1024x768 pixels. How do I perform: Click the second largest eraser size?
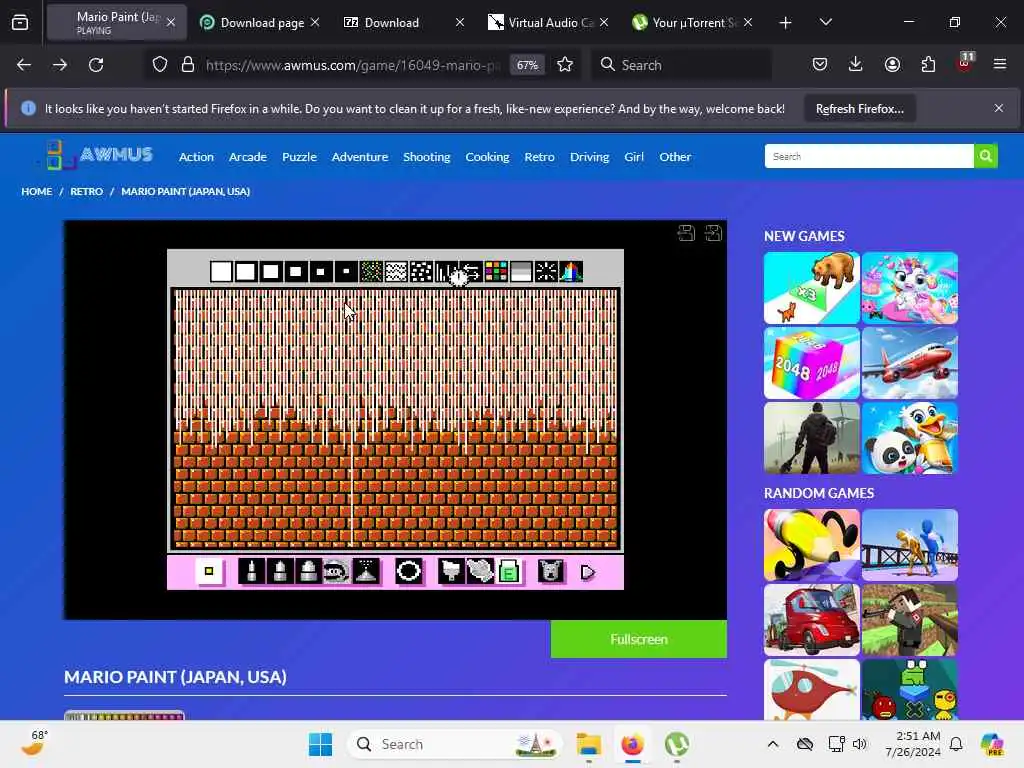click(246, 271)
